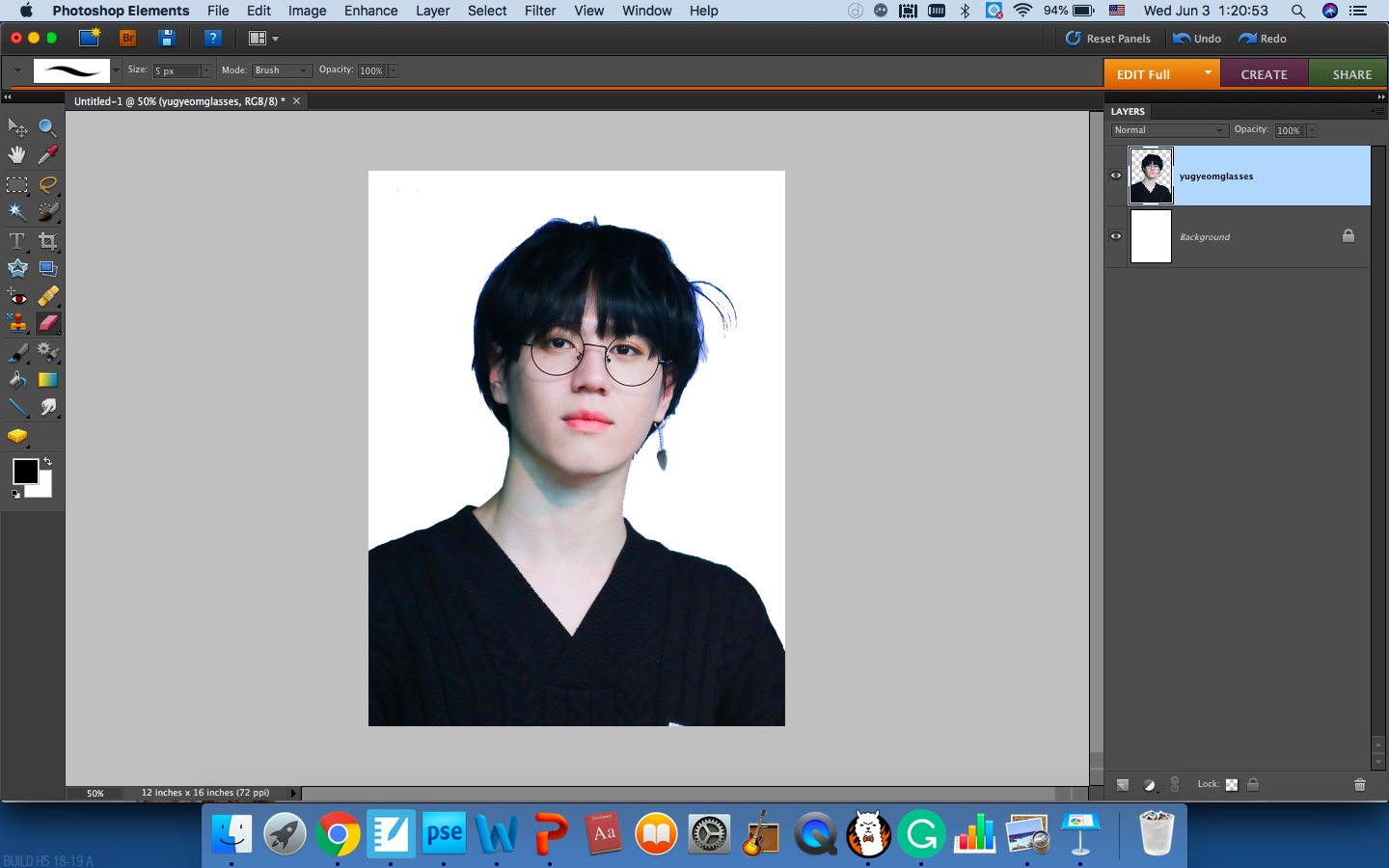Select the Zoom magnifier tool
The width and height of the screenshot is (1389, 868).
(x=47, y=127)
